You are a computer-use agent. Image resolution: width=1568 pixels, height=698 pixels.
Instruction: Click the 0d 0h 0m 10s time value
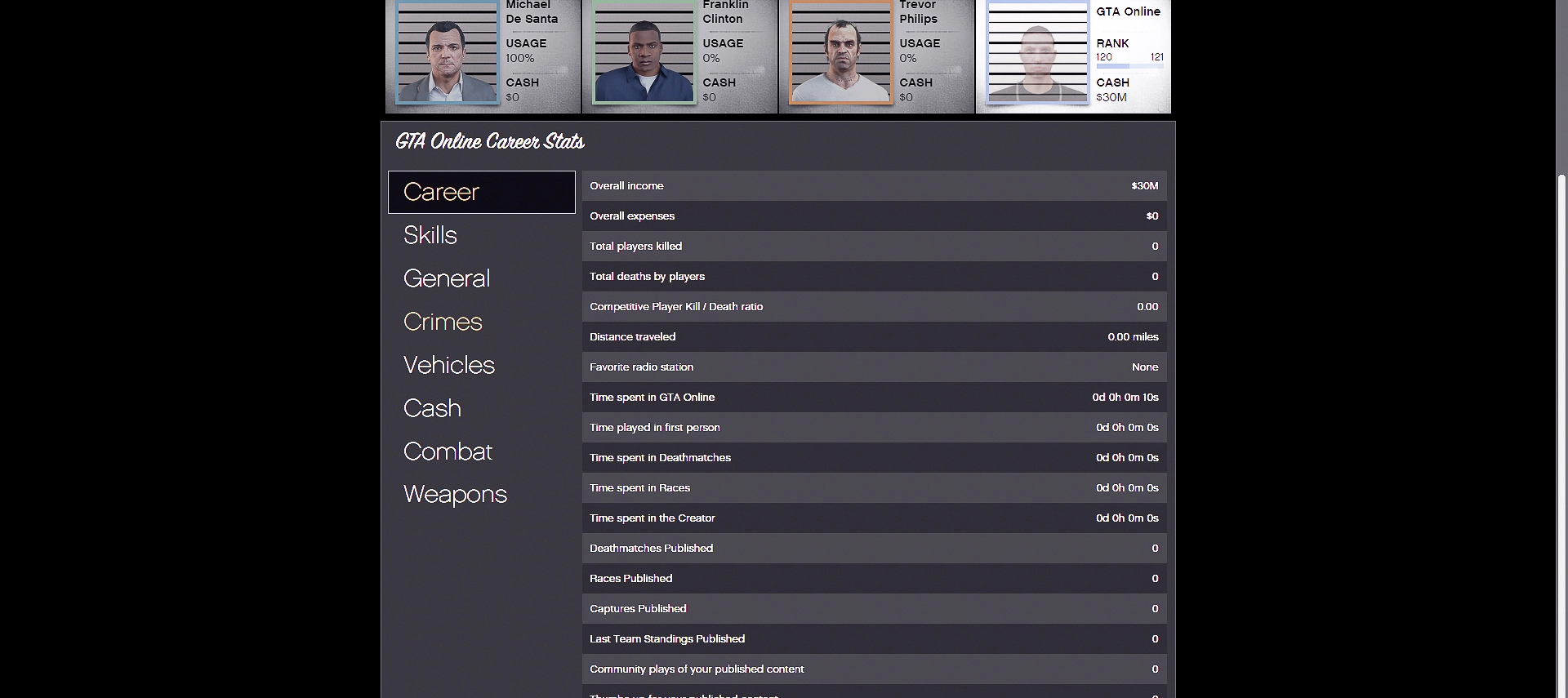click(1125, 398)
